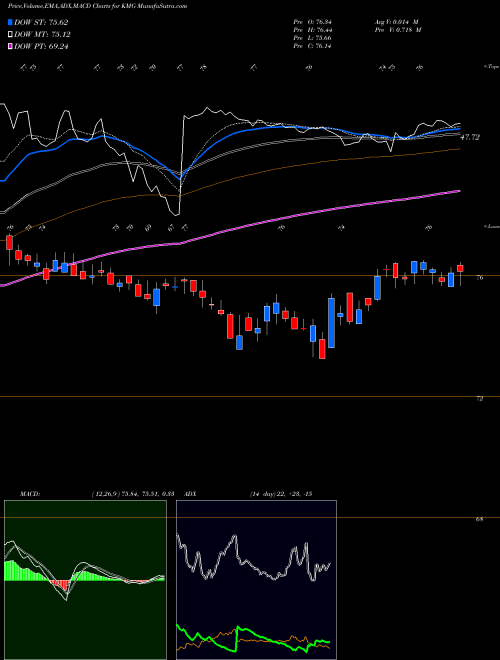Open the green MACD histogram panel
Viewport: 500px width, 660px height.
85,580
